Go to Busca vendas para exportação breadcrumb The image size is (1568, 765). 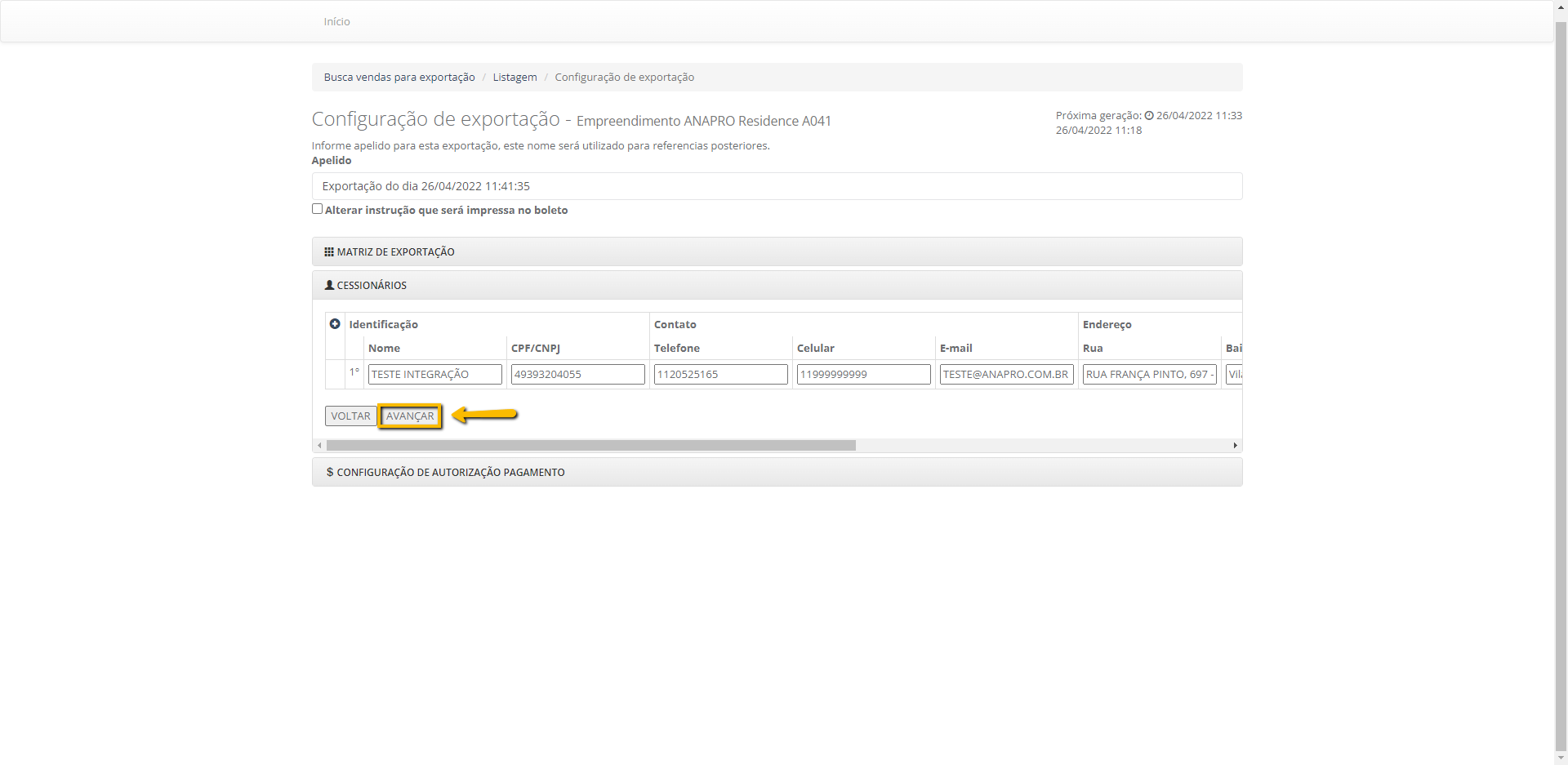tap(399, 78)
